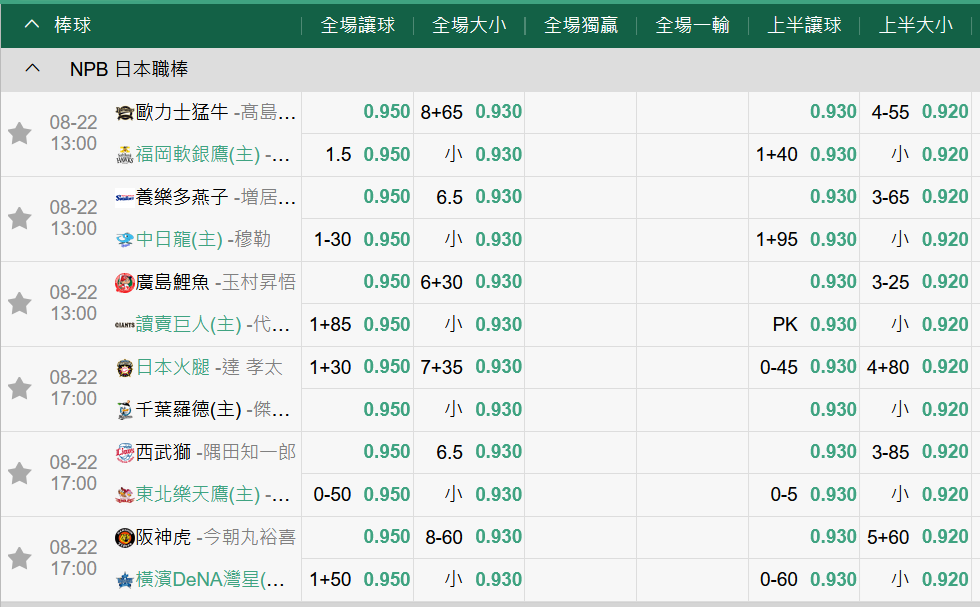The image size is (980, 607).
Task: Favorite the 日本火腿 vs 千葉羅德 match star
Action: click(x=19, y=388)
